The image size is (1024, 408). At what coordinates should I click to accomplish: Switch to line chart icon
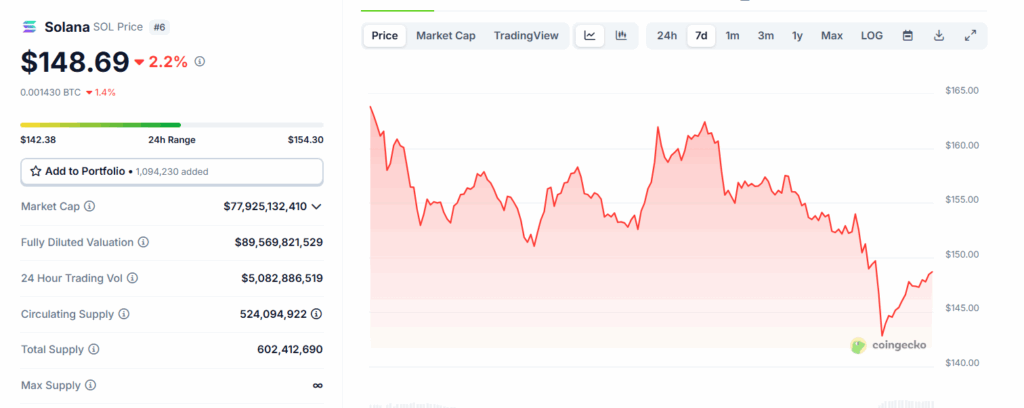(590, 36)
